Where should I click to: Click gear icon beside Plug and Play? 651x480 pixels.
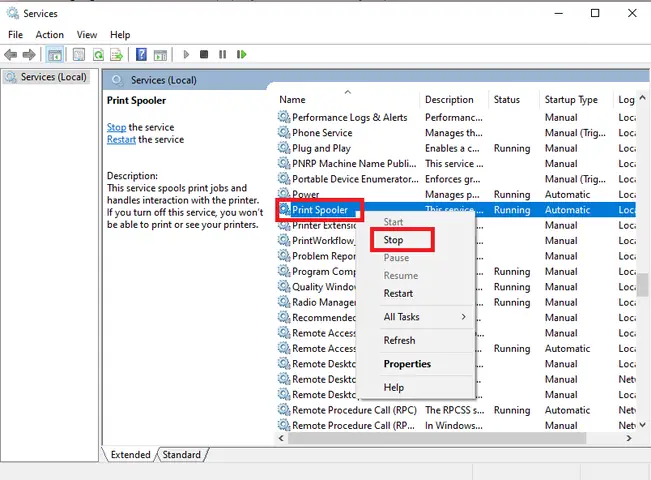[x=284, y=148]
